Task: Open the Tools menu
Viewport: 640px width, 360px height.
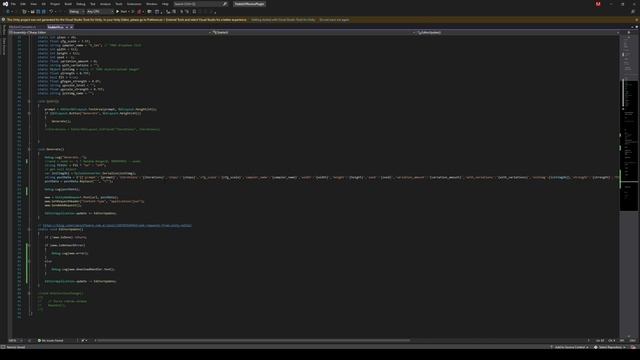Action: click(119, 4)
